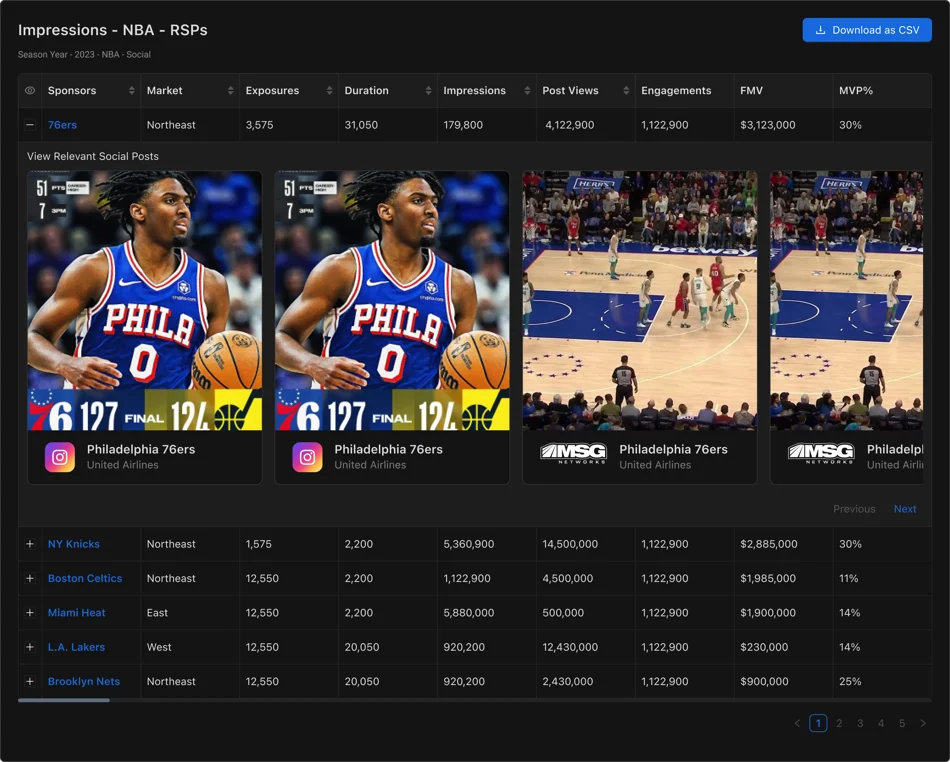Viewport: 950px width, 762px height.
Task: Click Miami Heat post views 500,000
Action: click(x=563, y=612)
